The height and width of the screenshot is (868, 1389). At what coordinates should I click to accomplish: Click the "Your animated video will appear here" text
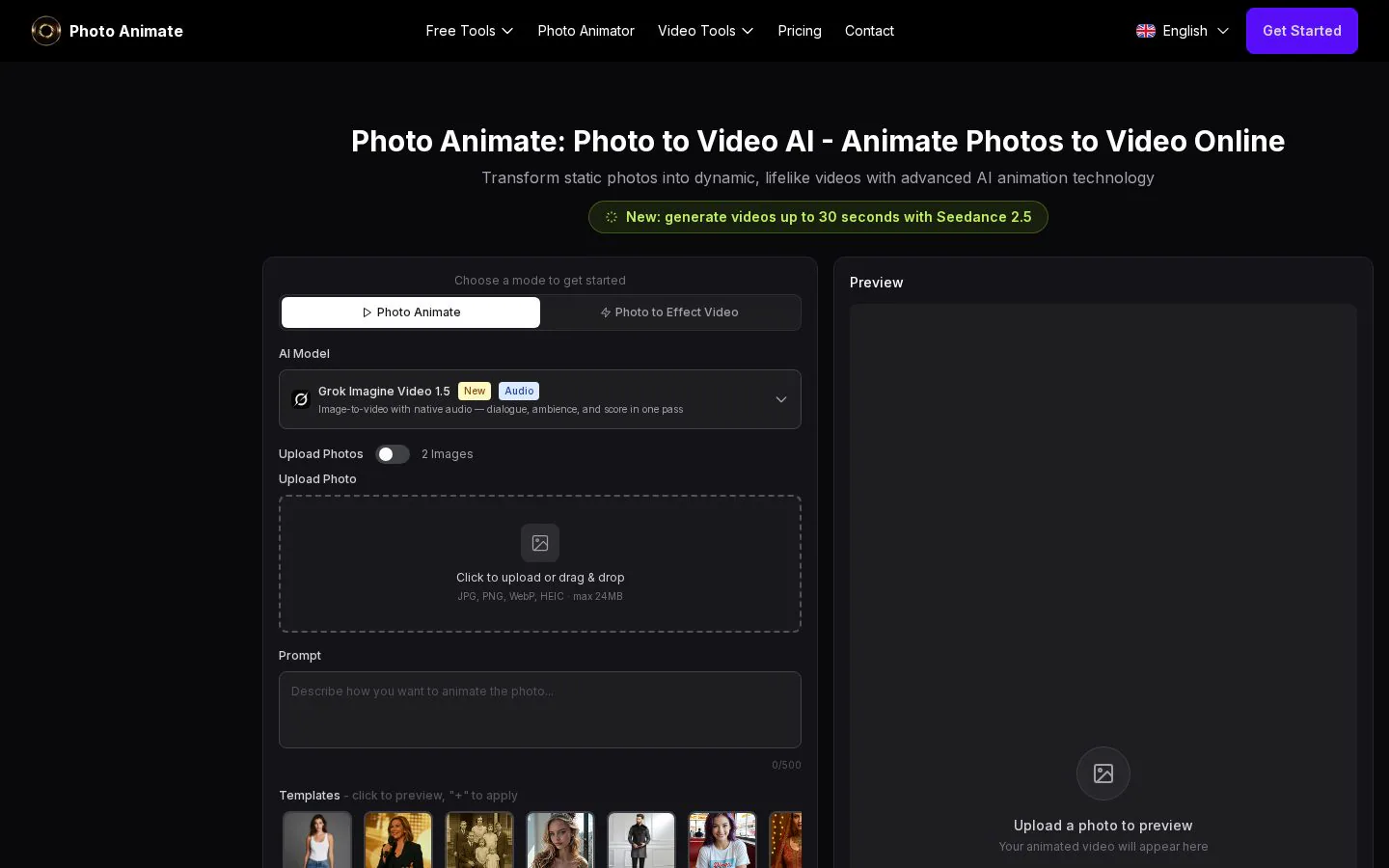pos(1103,847)
